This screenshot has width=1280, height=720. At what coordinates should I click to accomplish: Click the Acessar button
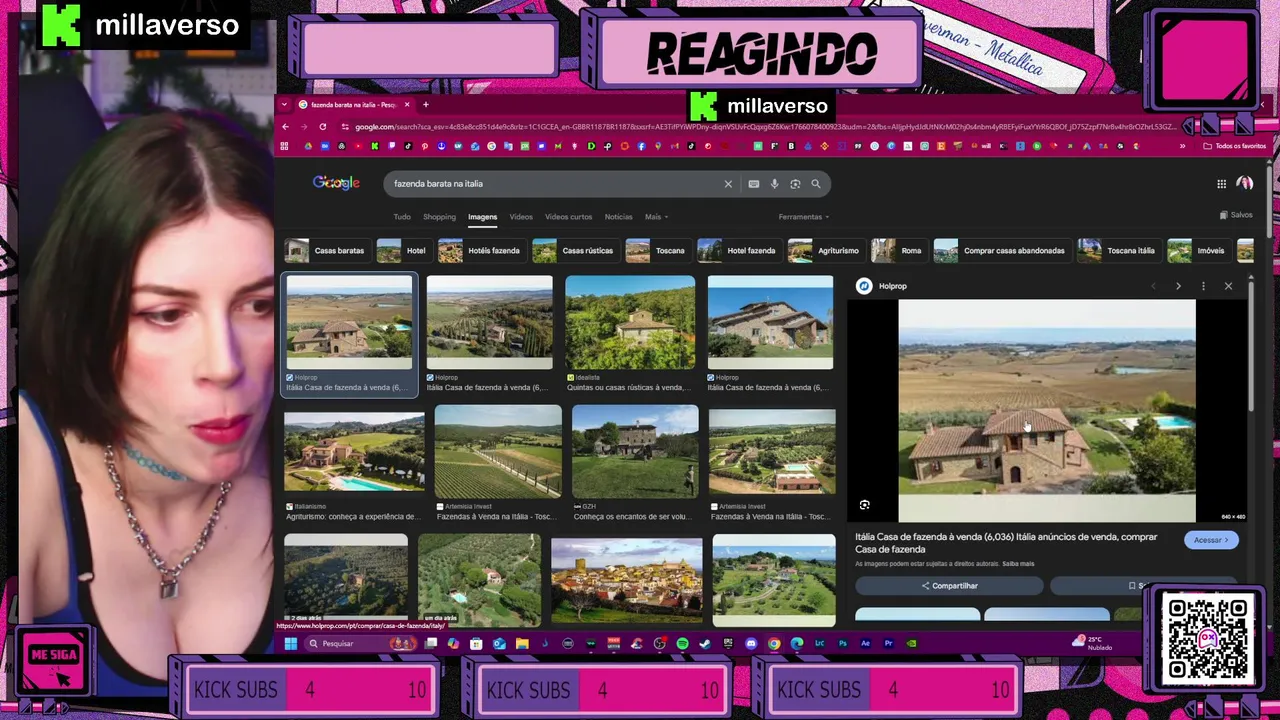(x=1211, y=540)
